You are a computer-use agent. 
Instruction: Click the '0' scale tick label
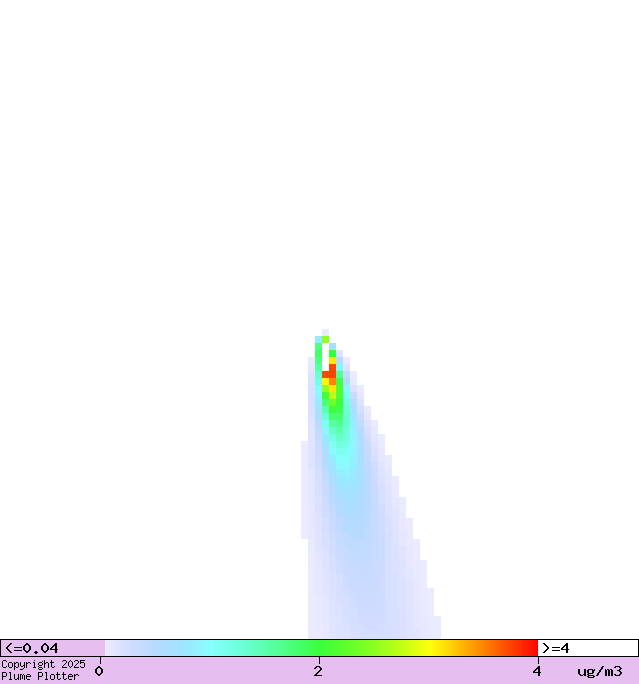click(x=99, y=671)
